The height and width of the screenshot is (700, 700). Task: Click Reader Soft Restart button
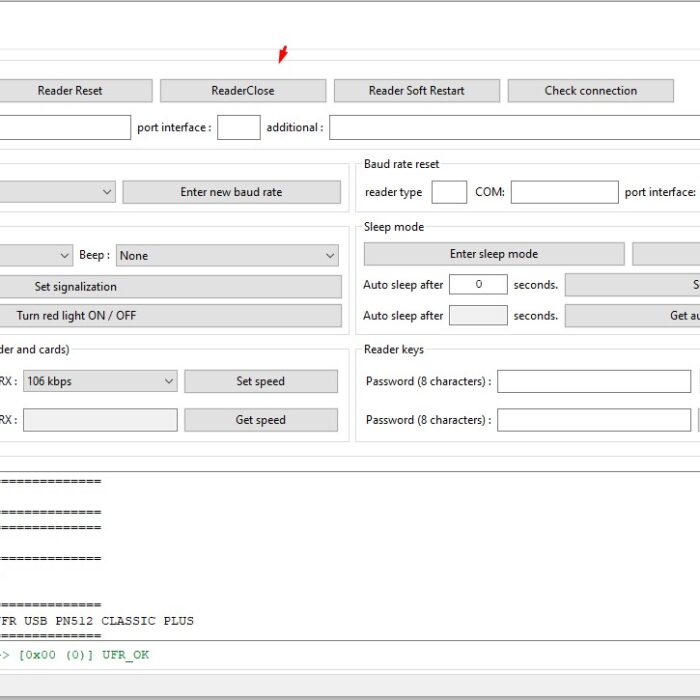417,91
